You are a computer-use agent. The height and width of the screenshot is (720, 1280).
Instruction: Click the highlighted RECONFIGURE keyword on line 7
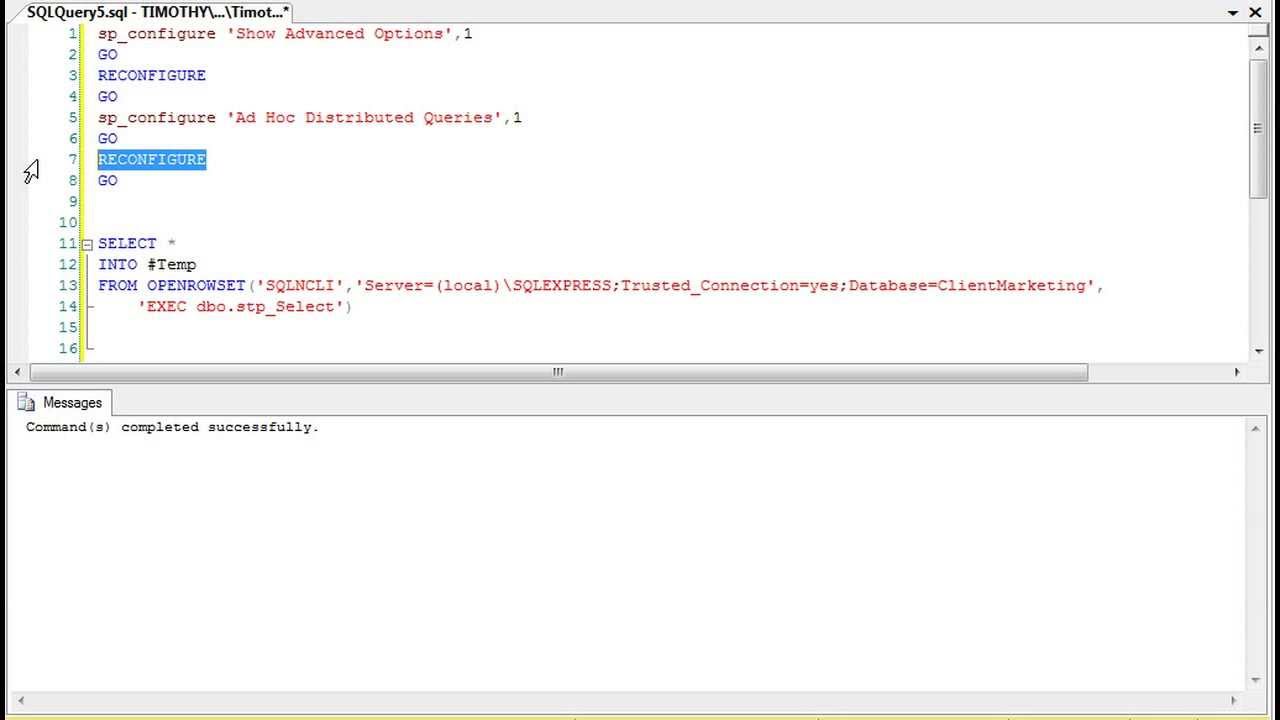click(151, 159)
